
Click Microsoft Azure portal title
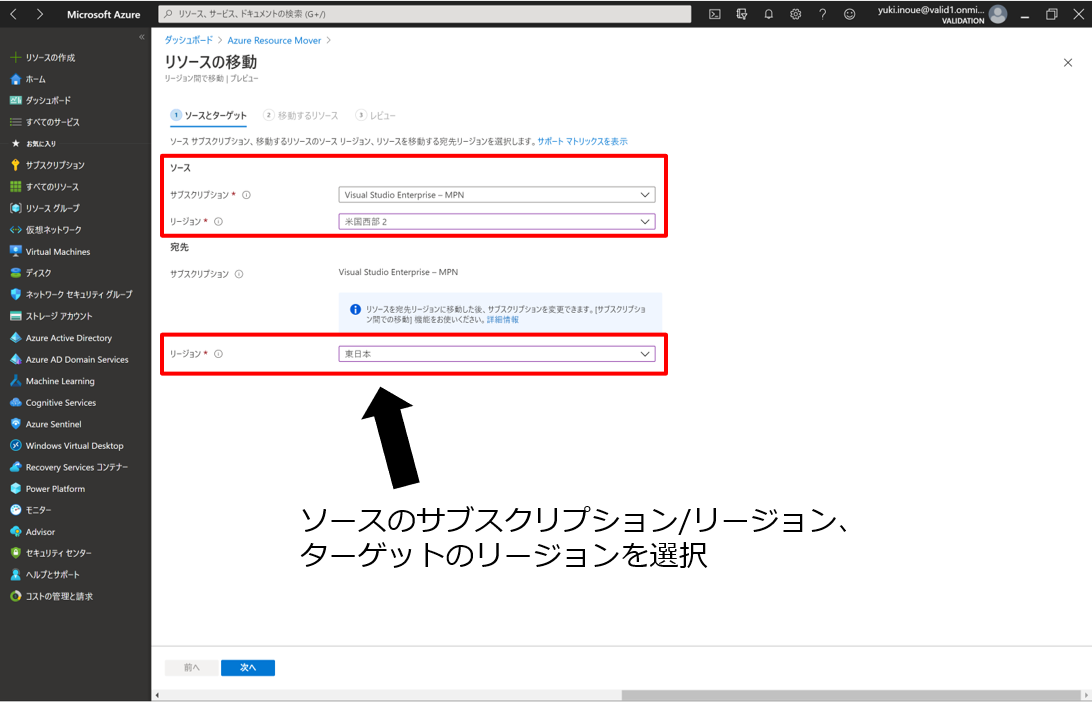pyautogui.click(x=104, y=14)
